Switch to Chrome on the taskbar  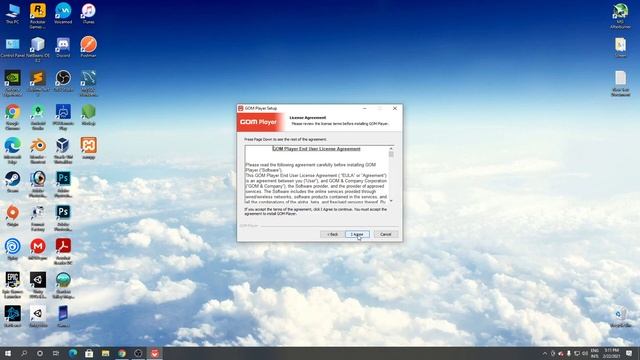(x=122, y=353)
